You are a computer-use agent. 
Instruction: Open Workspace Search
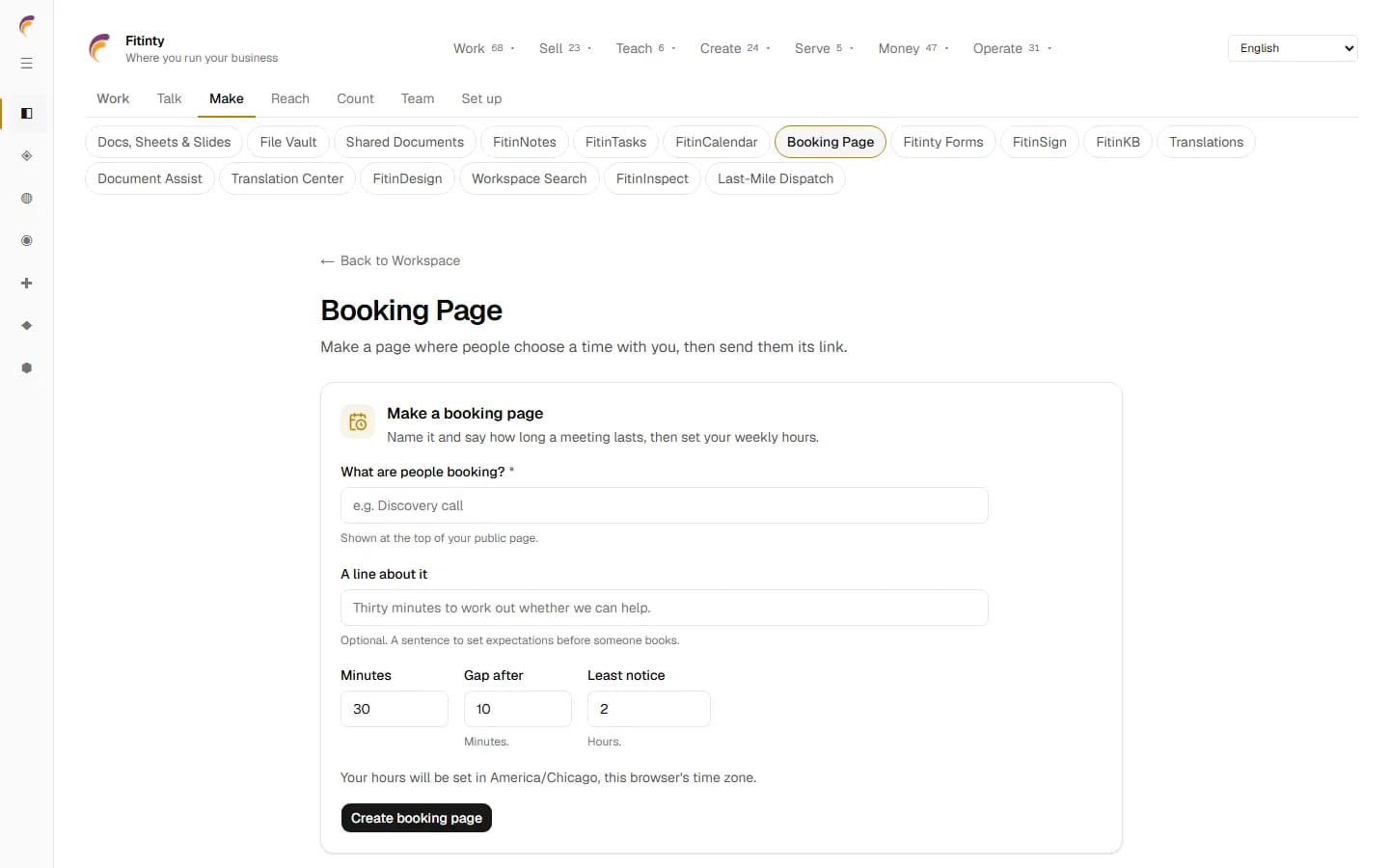tap(530, 178)
